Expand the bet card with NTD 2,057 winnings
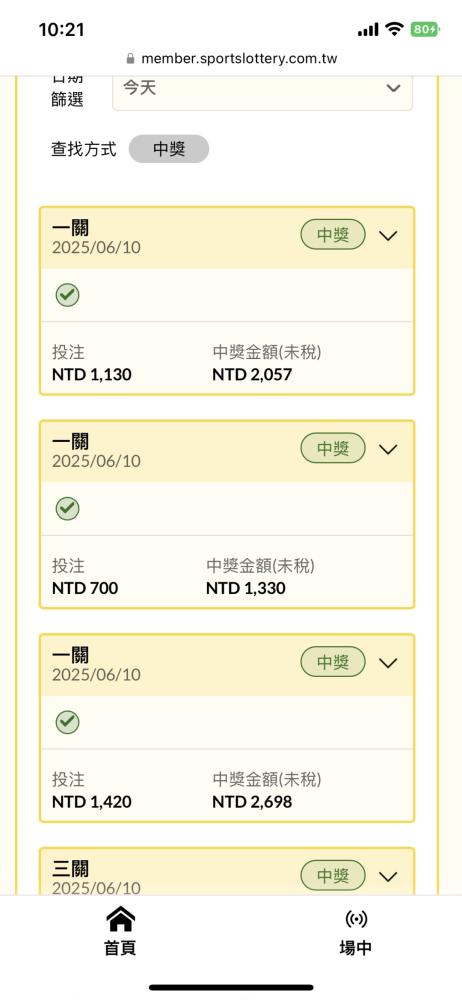462x1000 pixels. [x=388, y=236]
